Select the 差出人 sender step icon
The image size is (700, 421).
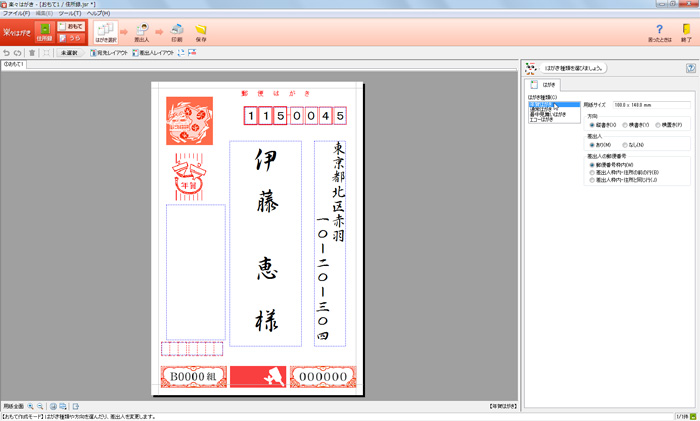(x=142, y=33)
